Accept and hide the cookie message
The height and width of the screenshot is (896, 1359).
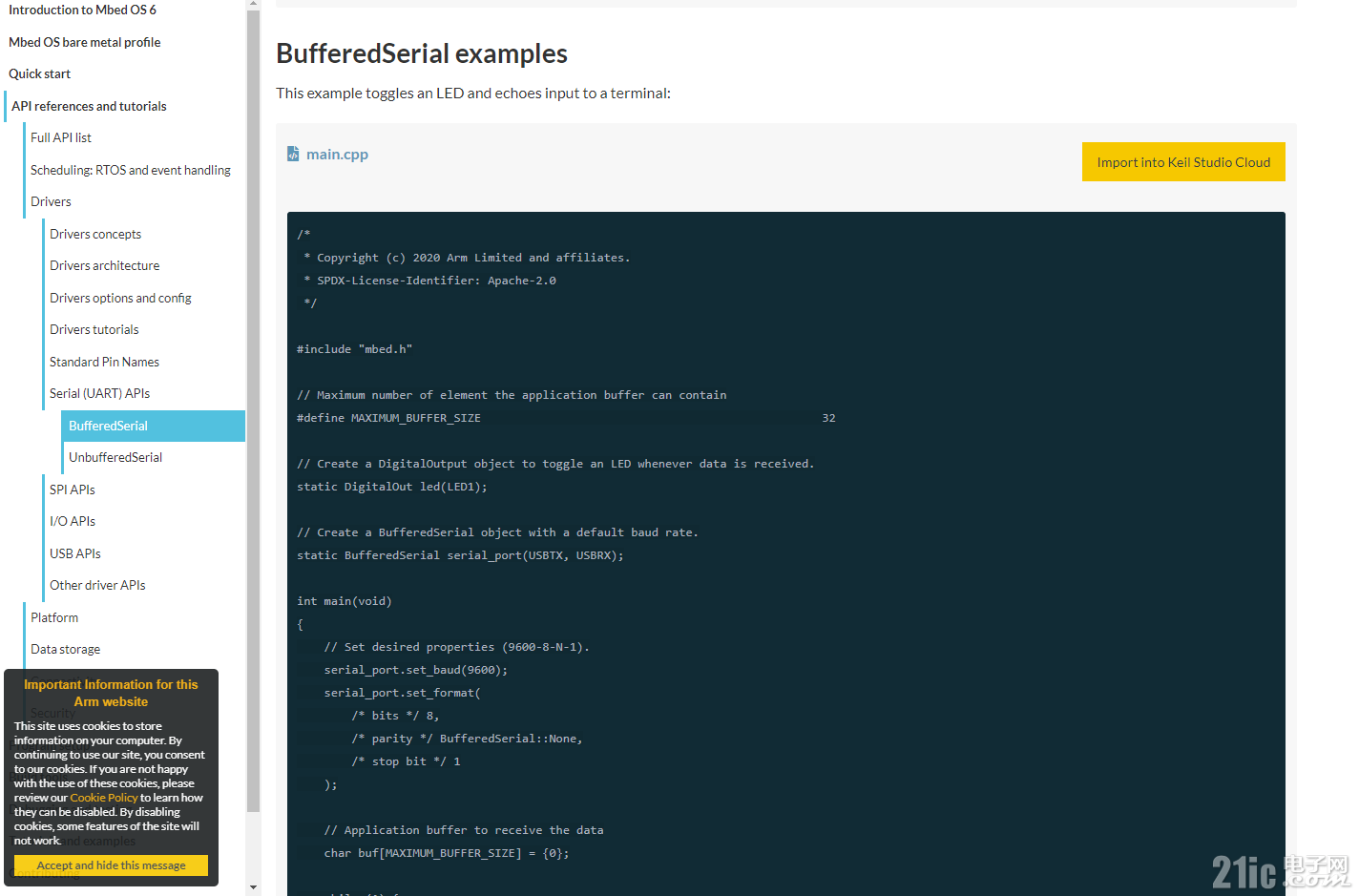[x=111, y=865]
